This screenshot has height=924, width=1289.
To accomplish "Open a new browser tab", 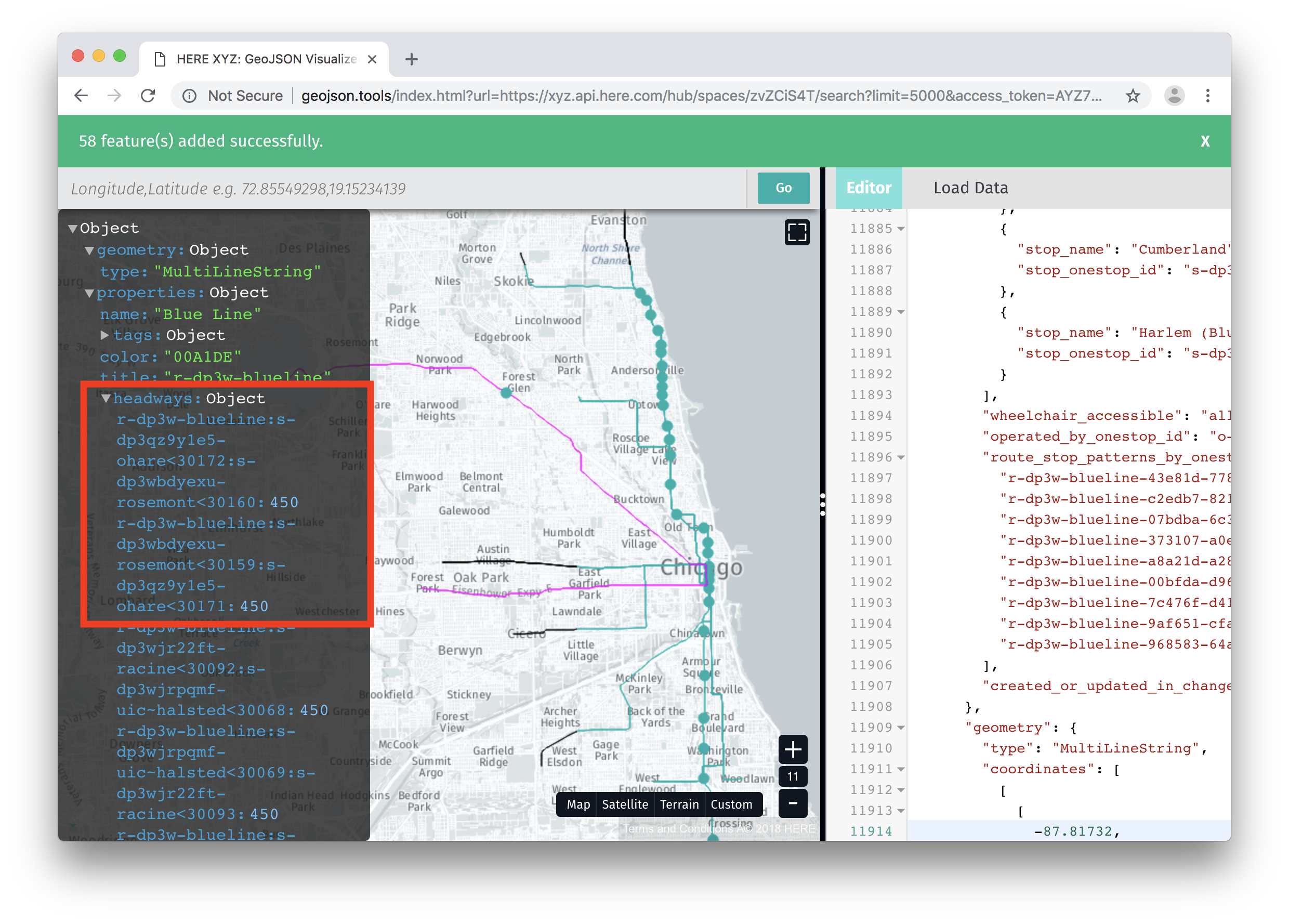I will pyautogui.click(x=412, y=59).
